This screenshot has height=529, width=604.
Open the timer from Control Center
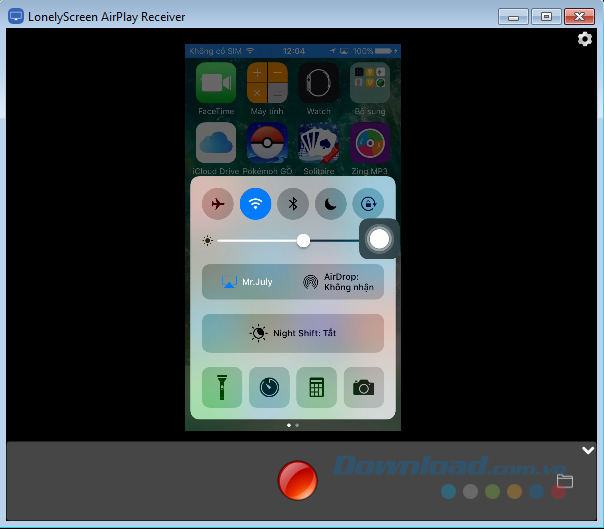269,388
